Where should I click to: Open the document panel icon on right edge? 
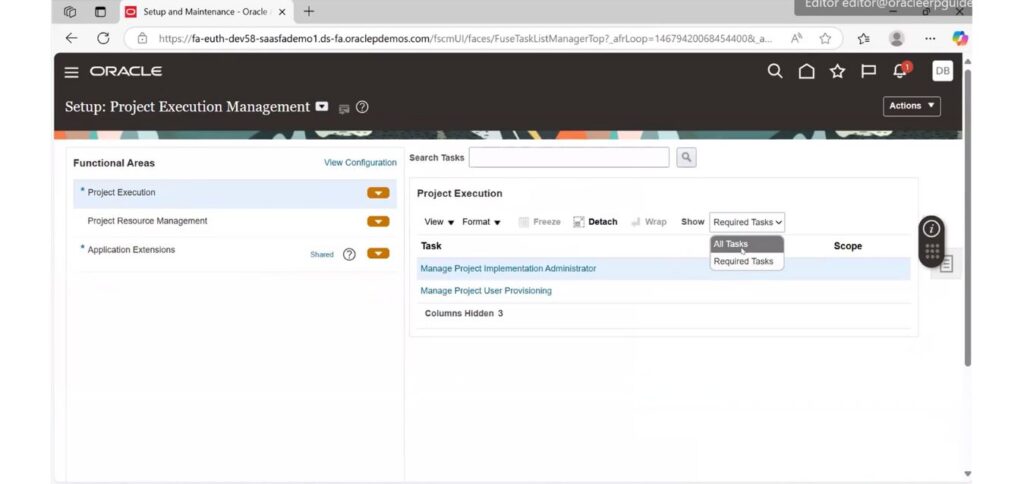pyautogui.click(x=946, y=264)
